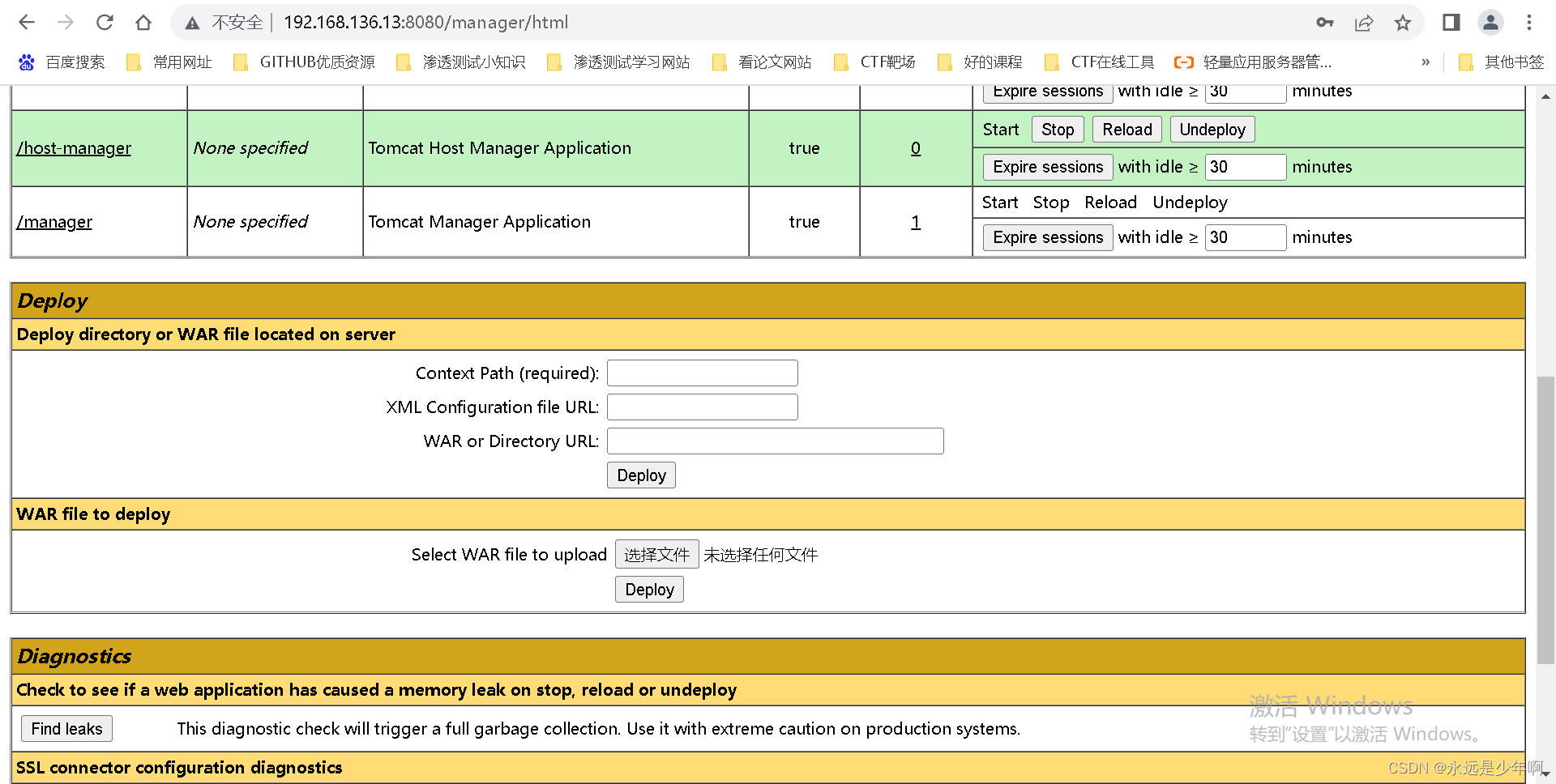Viewport: 1556px width, 784px height.
Task: Open the 其他书签 folder
Action: [1501, 62]
